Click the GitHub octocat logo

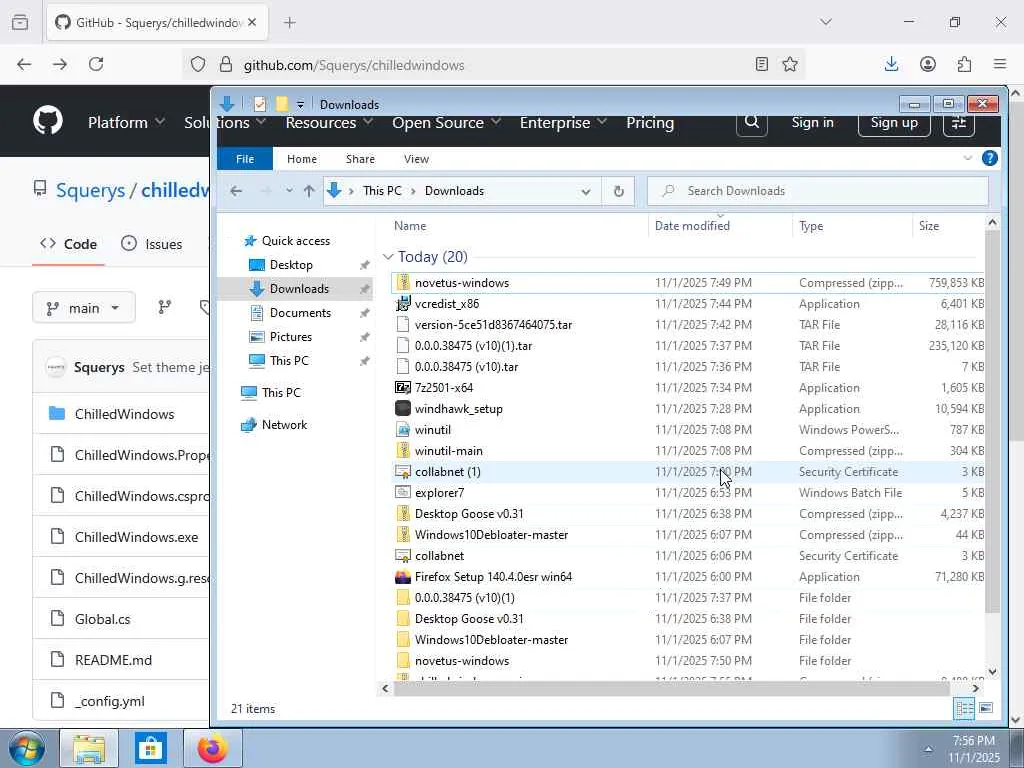pos(48,121)
